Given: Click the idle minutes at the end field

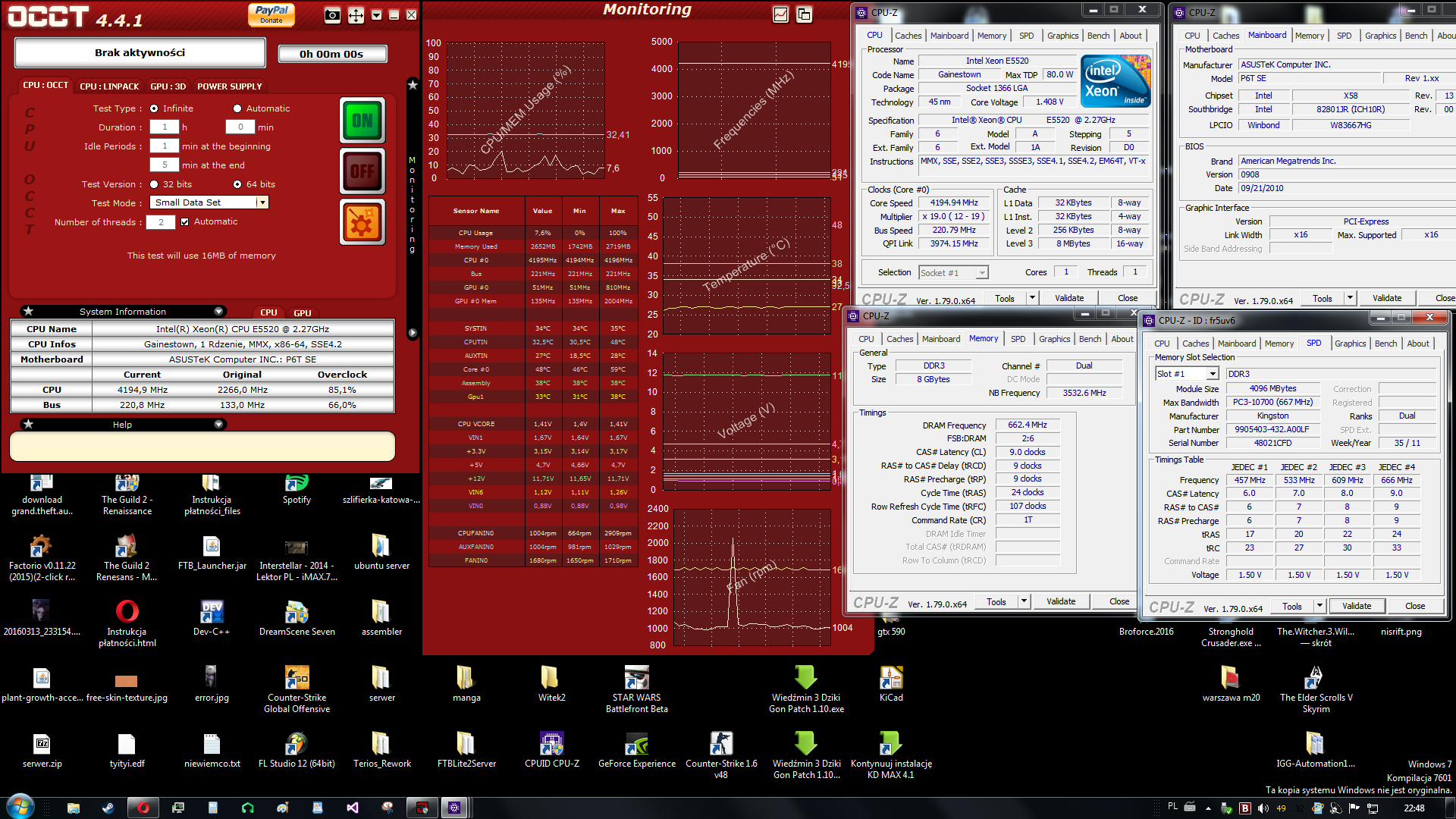Looking at the screenshot, I should (165, 165).
